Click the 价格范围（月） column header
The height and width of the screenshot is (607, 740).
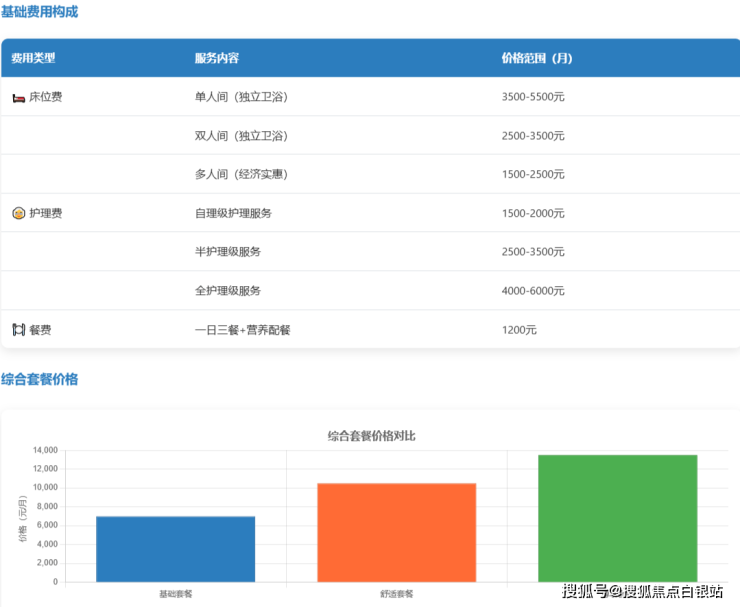point(537,58)
